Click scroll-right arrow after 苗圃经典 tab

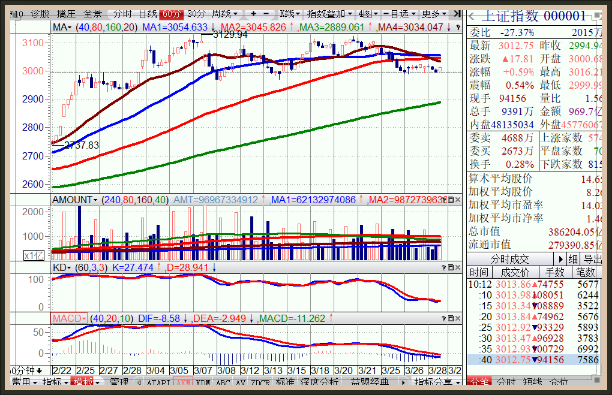click(402, 382)
